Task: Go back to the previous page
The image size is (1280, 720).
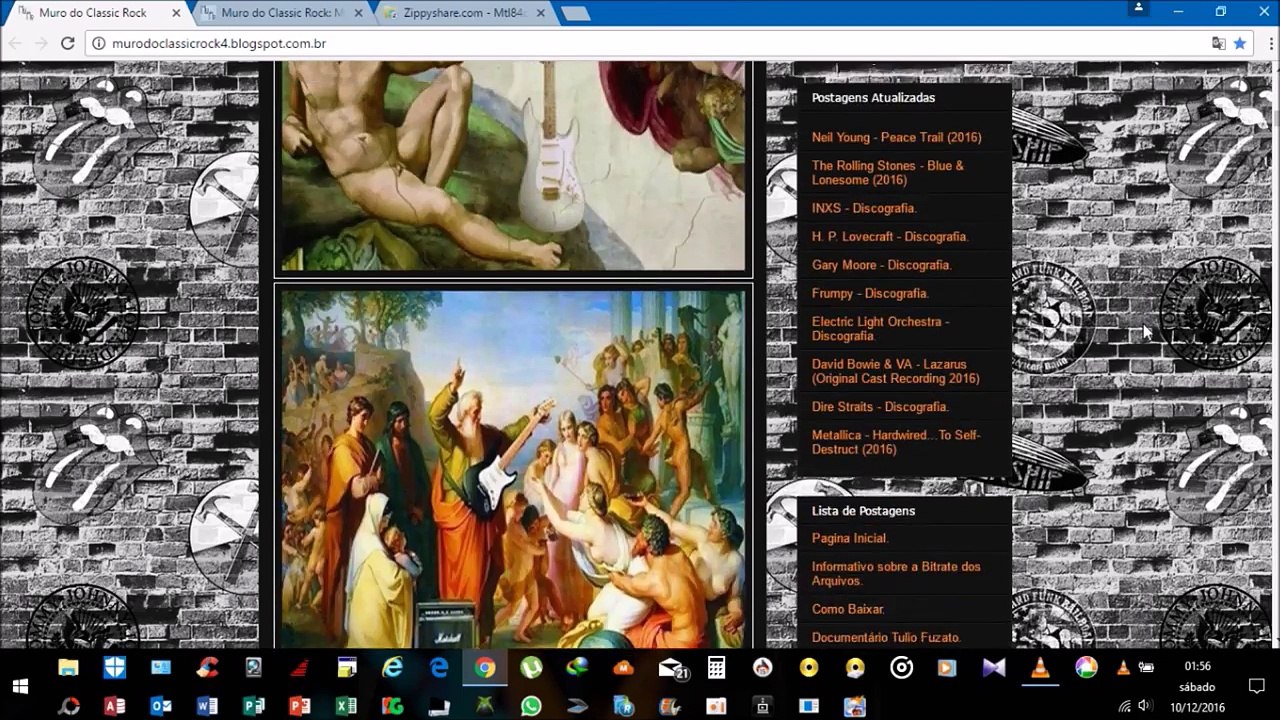Action: (x=14, y=43)
